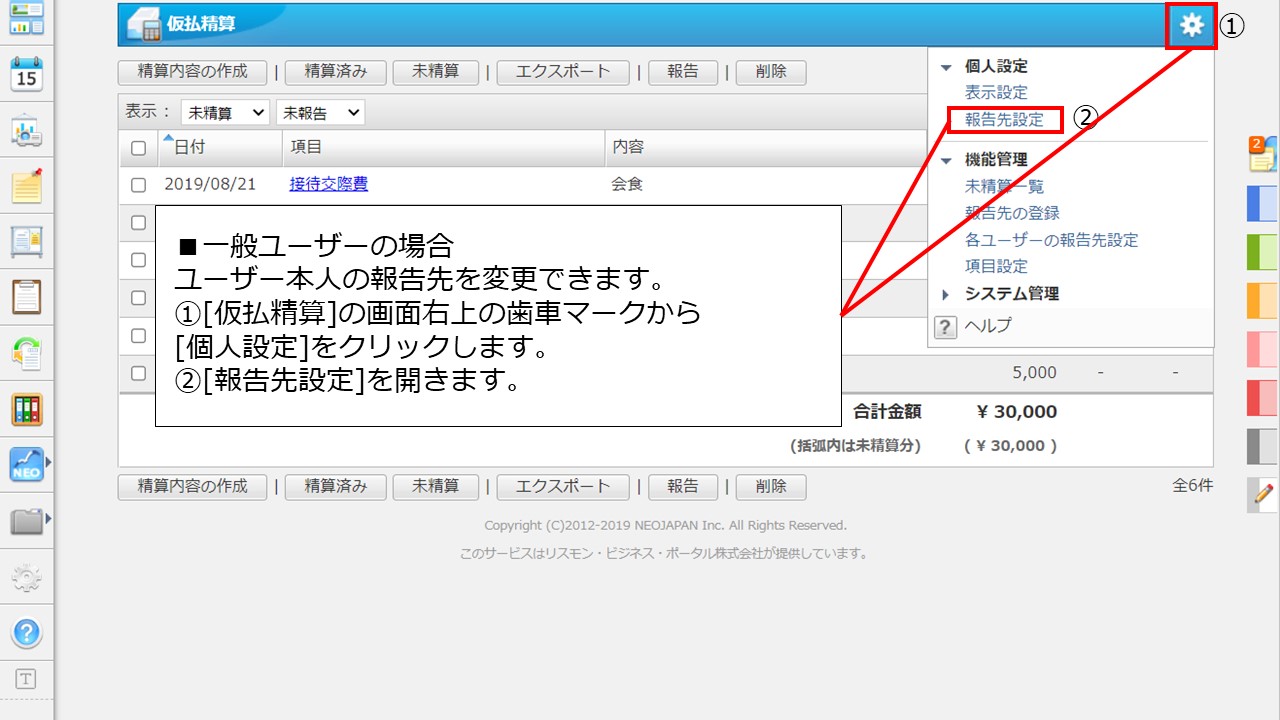The width and height of the screenshot is (1280, 720).
Task: Open the gear settings menu icon
Action: coord(1191,26)
